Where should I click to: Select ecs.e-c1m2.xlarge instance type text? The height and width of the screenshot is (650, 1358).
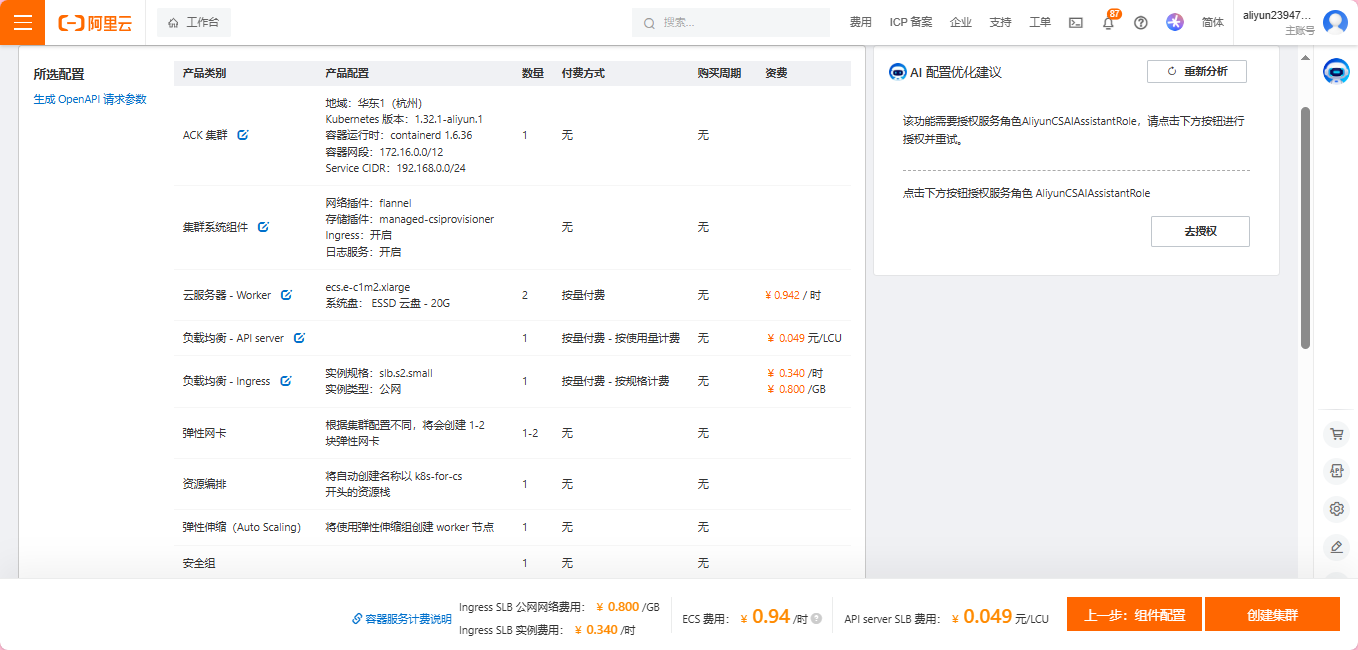[368, 287]
